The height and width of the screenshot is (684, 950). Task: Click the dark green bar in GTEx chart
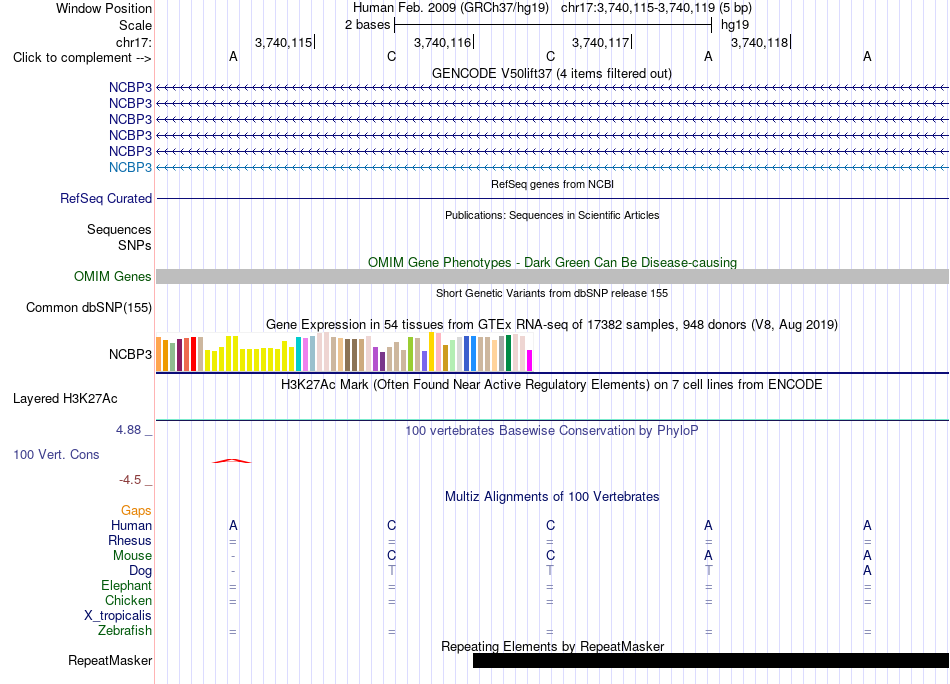tap(508, 353)
